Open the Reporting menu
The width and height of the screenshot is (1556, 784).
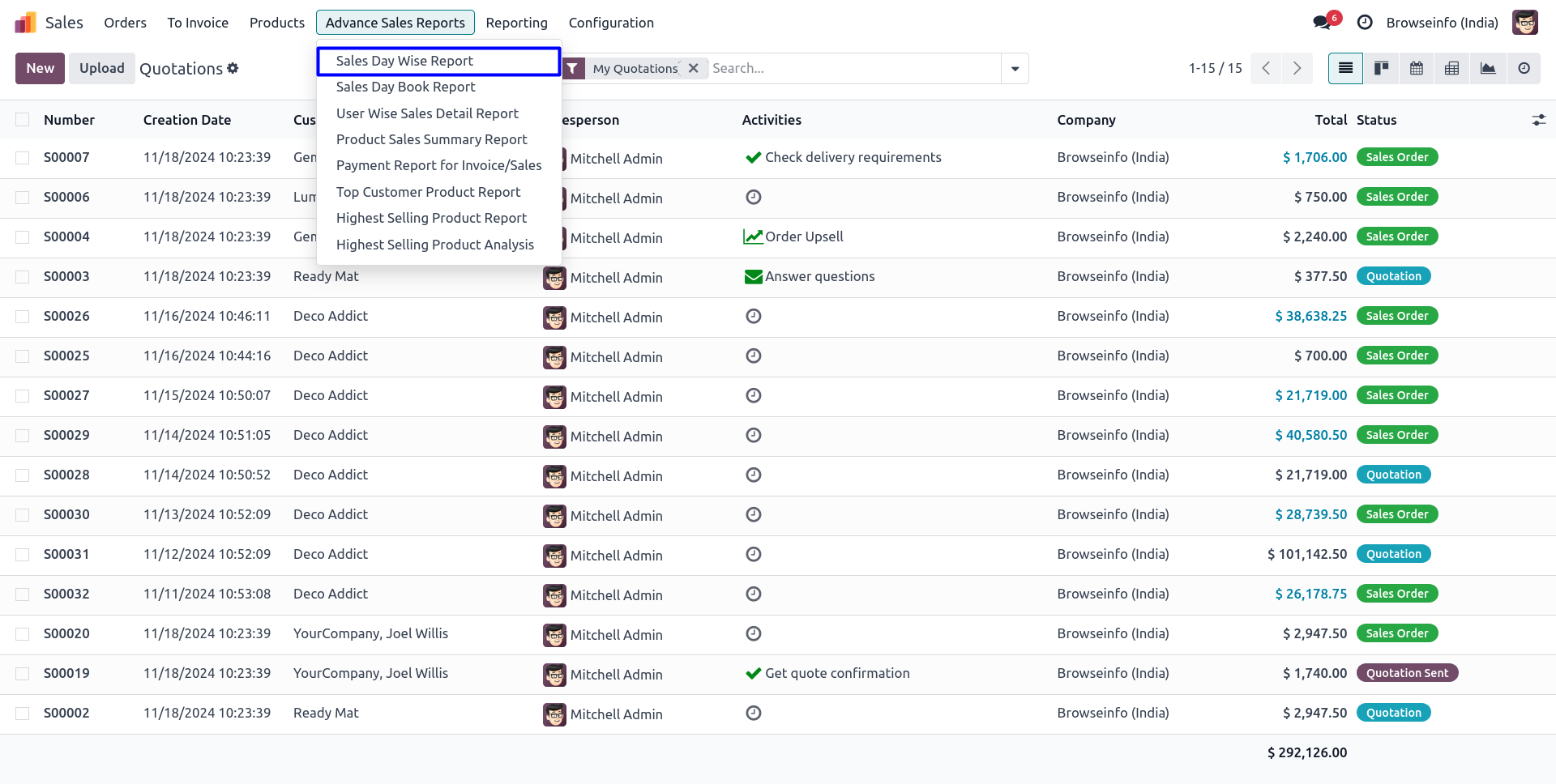point(516,23)
